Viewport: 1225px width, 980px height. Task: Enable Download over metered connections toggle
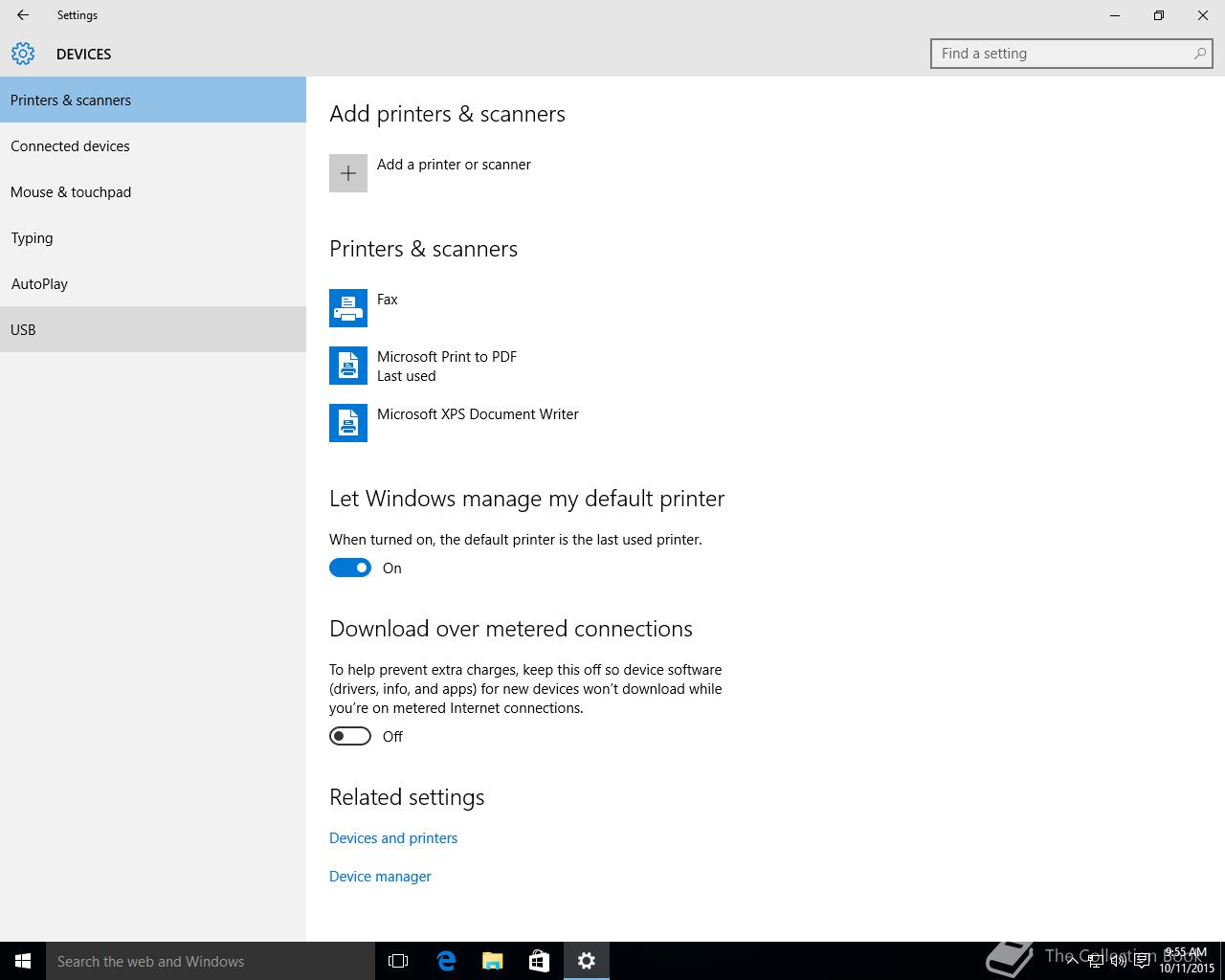350,737
